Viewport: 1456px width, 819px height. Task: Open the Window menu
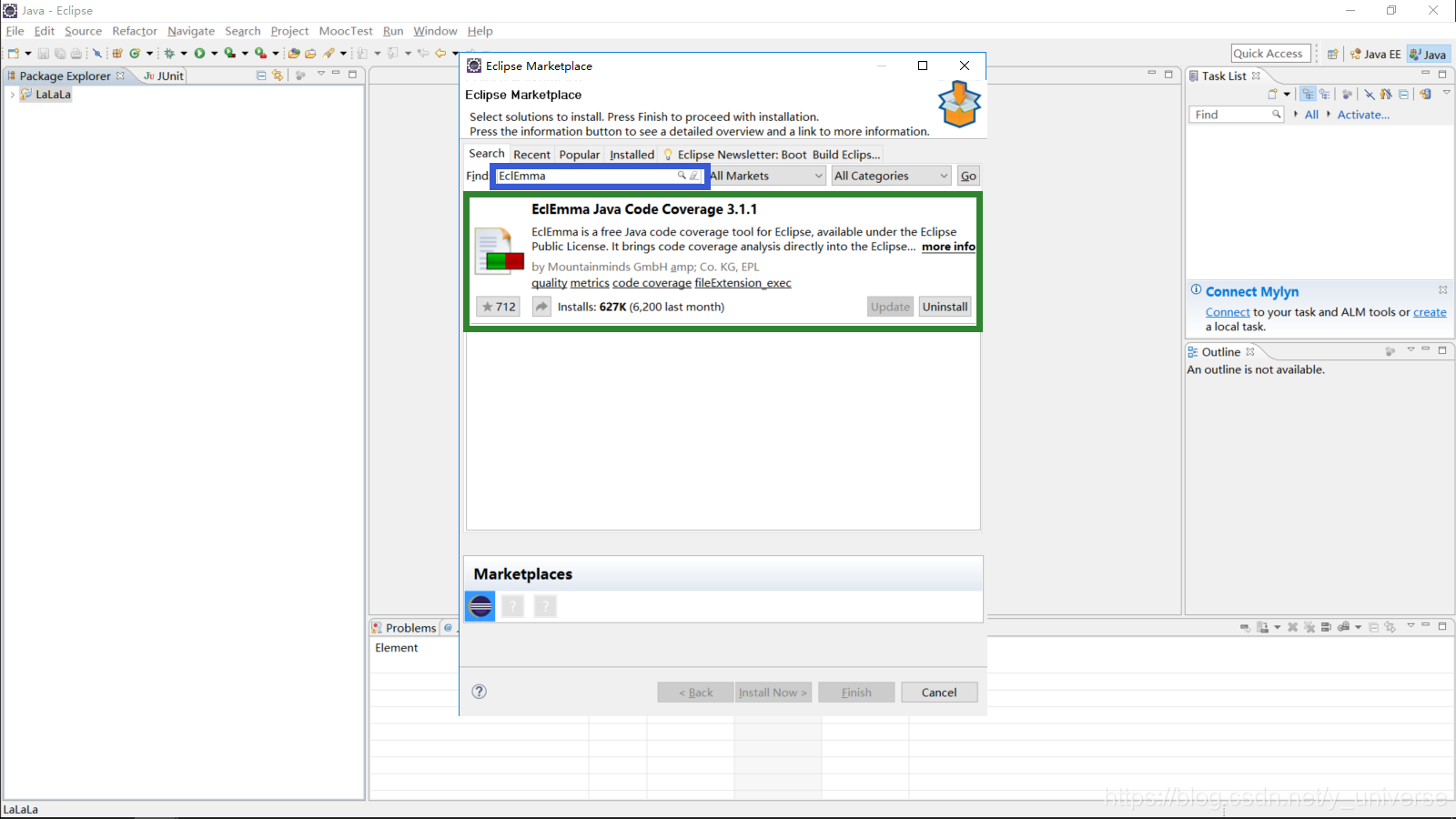435,31
